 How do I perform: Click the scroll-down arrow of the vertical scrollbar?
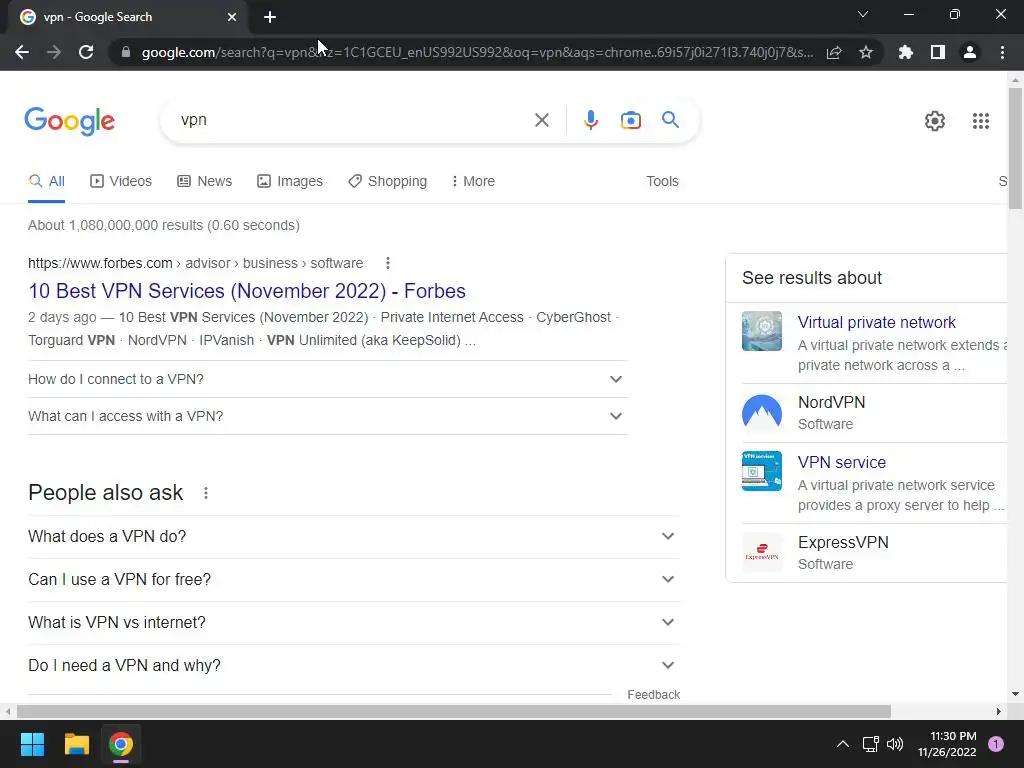[1015, 694]
